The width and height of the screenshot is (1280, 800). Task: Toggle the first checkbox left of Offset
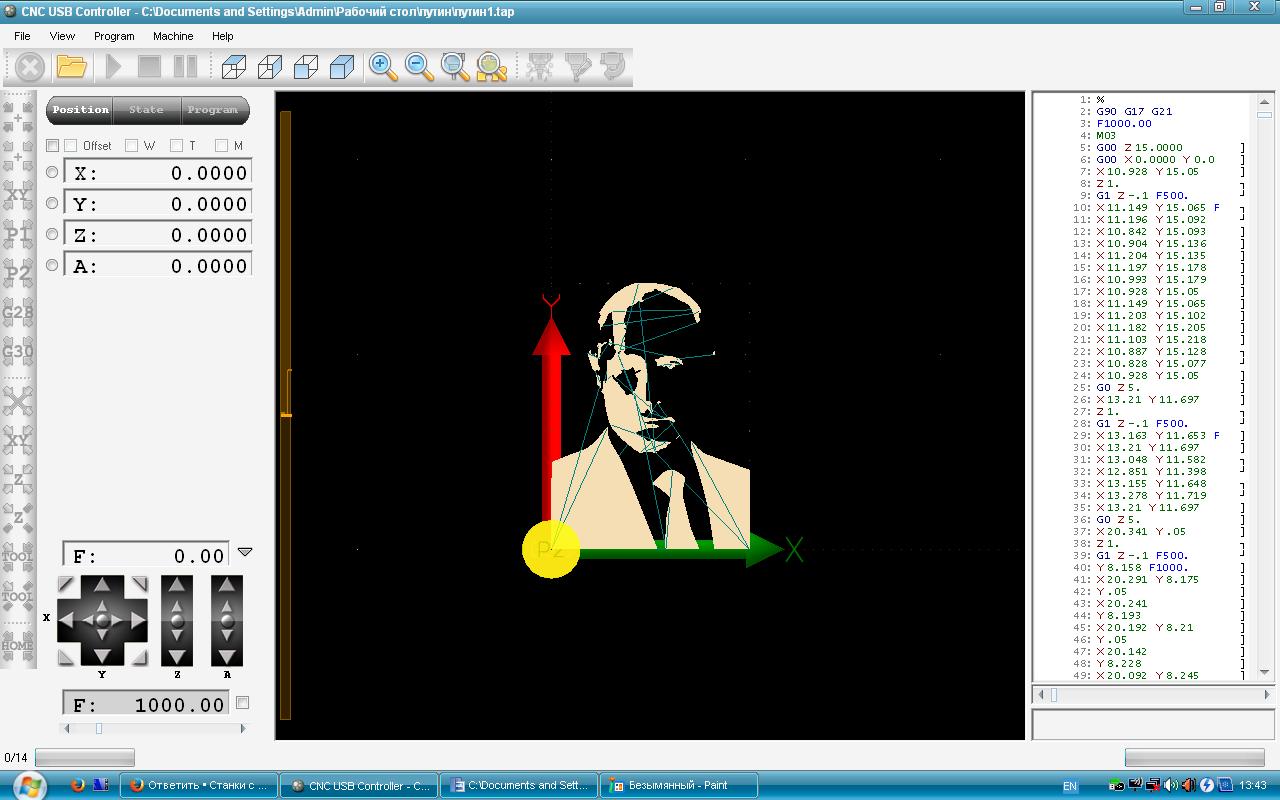(53, 146)
